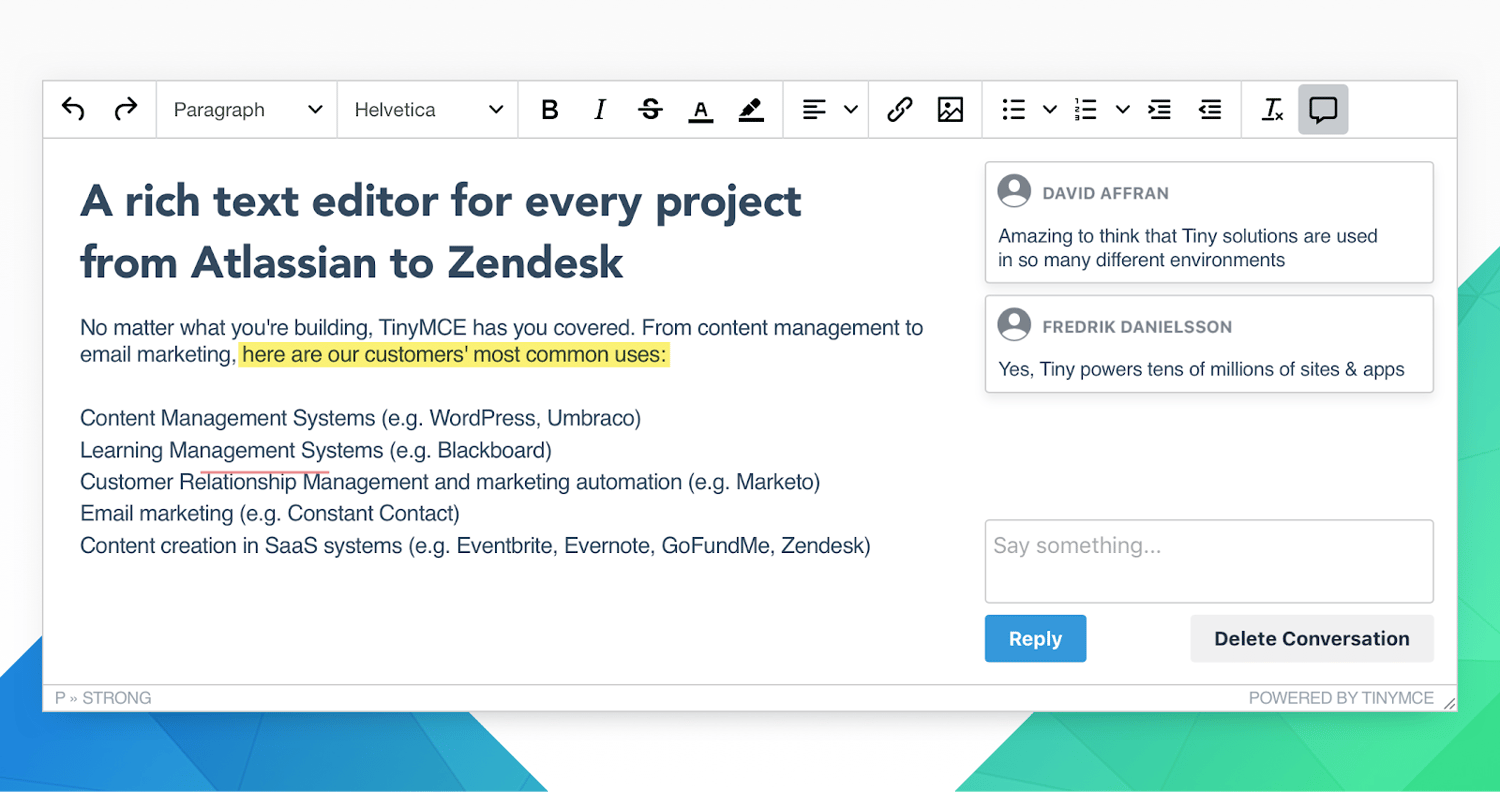The height and width of the screenshot is (792, 1500).
Task: Toggle Italic formatting
Action: (x=600, y=110)
